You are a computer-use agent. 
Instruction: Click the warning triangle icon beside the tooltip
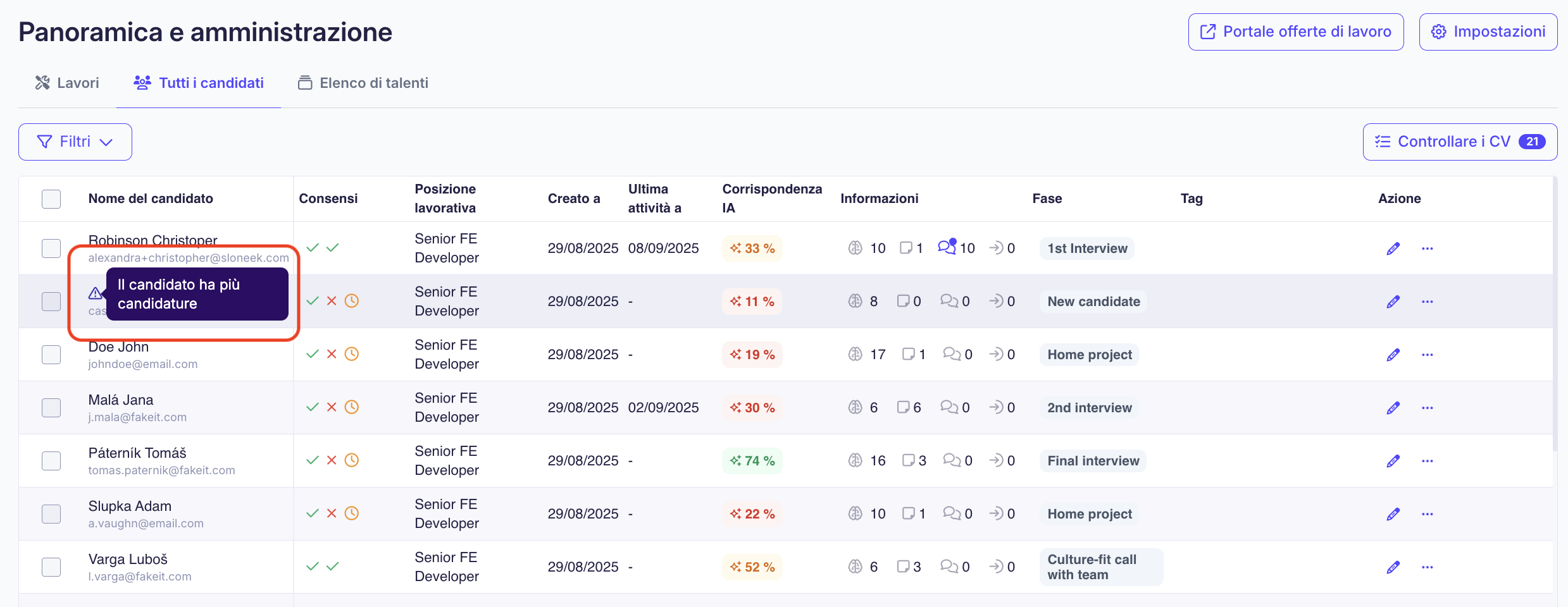point(95,293)
